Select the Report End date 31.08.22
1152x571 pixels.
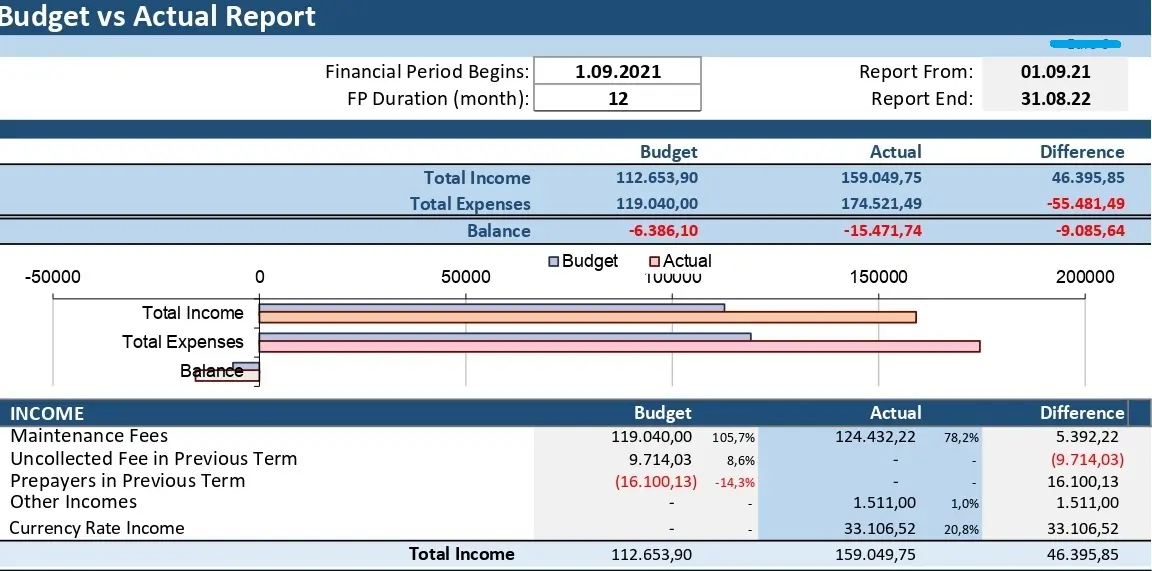point(1055,98)
